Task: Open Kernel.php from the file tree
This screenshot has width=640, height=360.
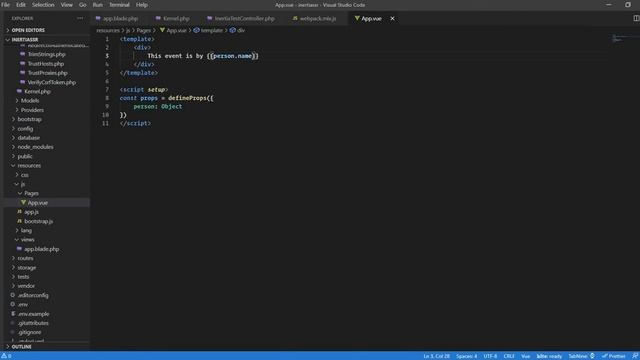Action: coord(37,91)
